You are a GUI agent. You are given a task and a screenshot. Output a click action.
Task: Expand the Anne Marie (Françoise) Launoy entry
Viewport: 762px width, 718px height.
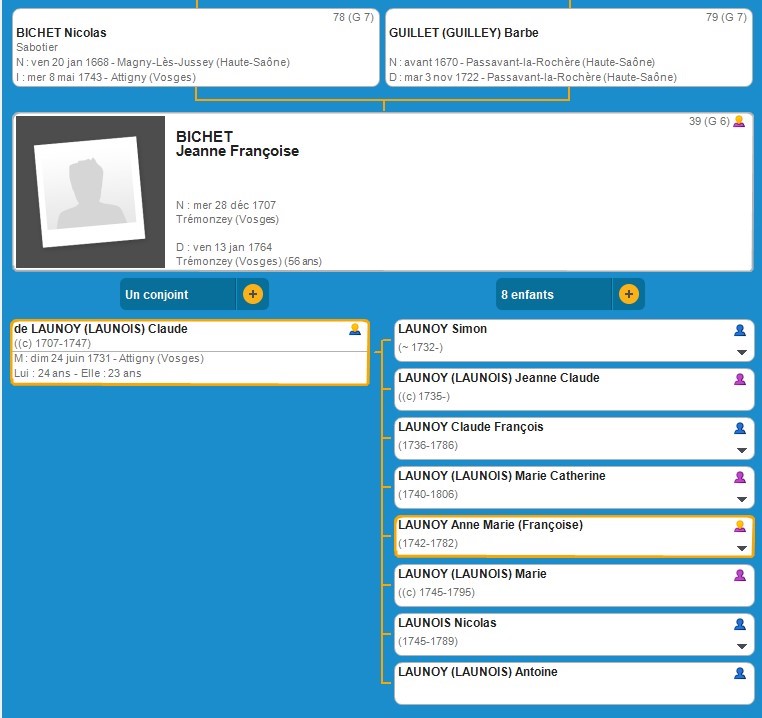(x=741, y=548)
